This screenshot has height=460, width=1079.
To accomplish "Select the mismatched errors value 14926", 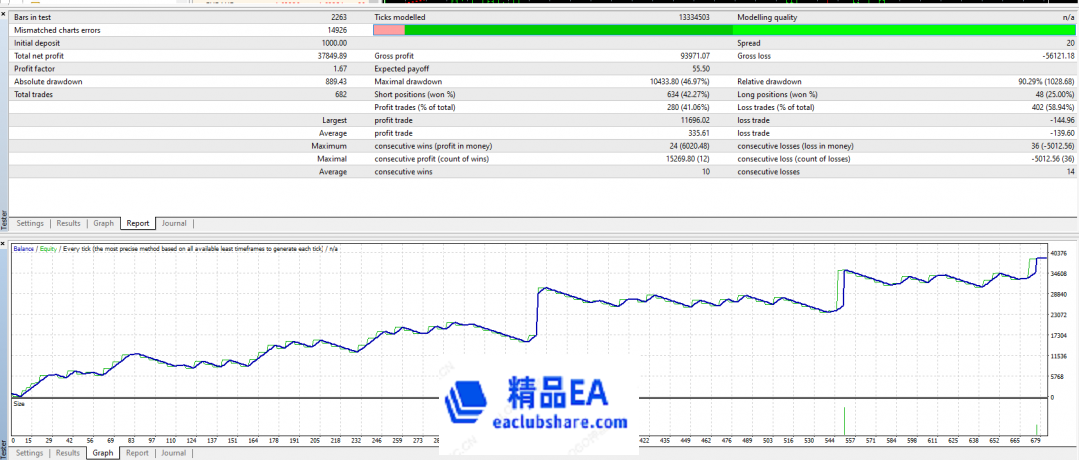I will (x=336, y=30).
